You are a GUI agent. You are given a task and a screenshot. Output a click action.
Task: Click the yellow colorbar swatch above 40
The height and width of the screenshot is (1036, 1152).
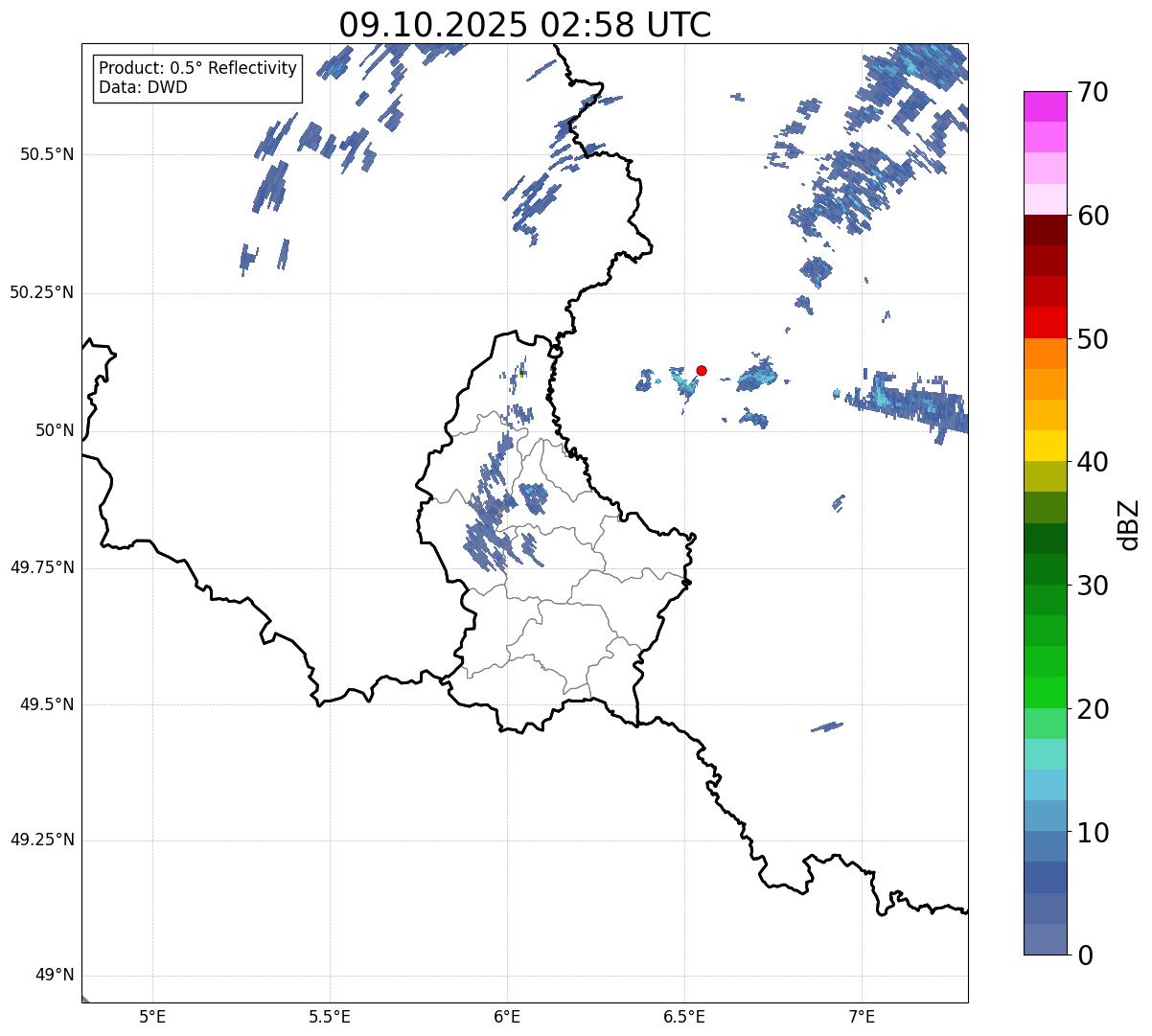(1045, 447)
